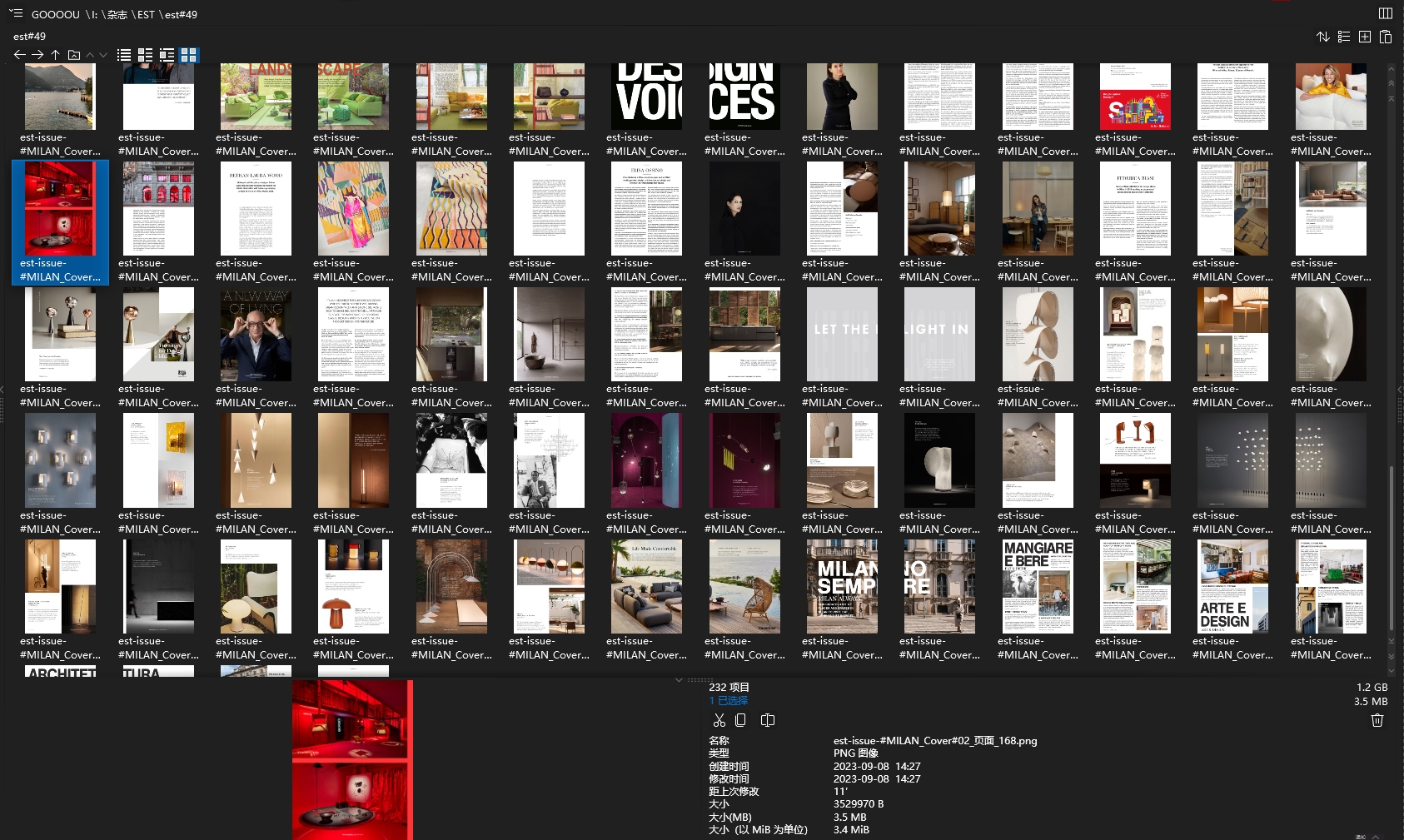Delete selected file with trash icon
The image size is (1404, 840).
click(x=1377, y=721)
